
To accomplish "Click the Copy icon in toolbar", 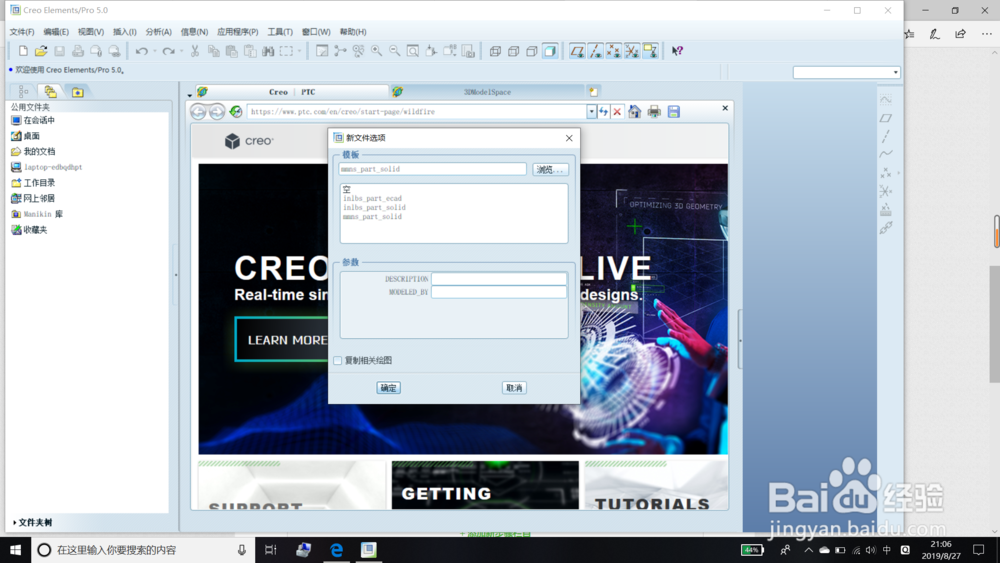I will point(214,51).
